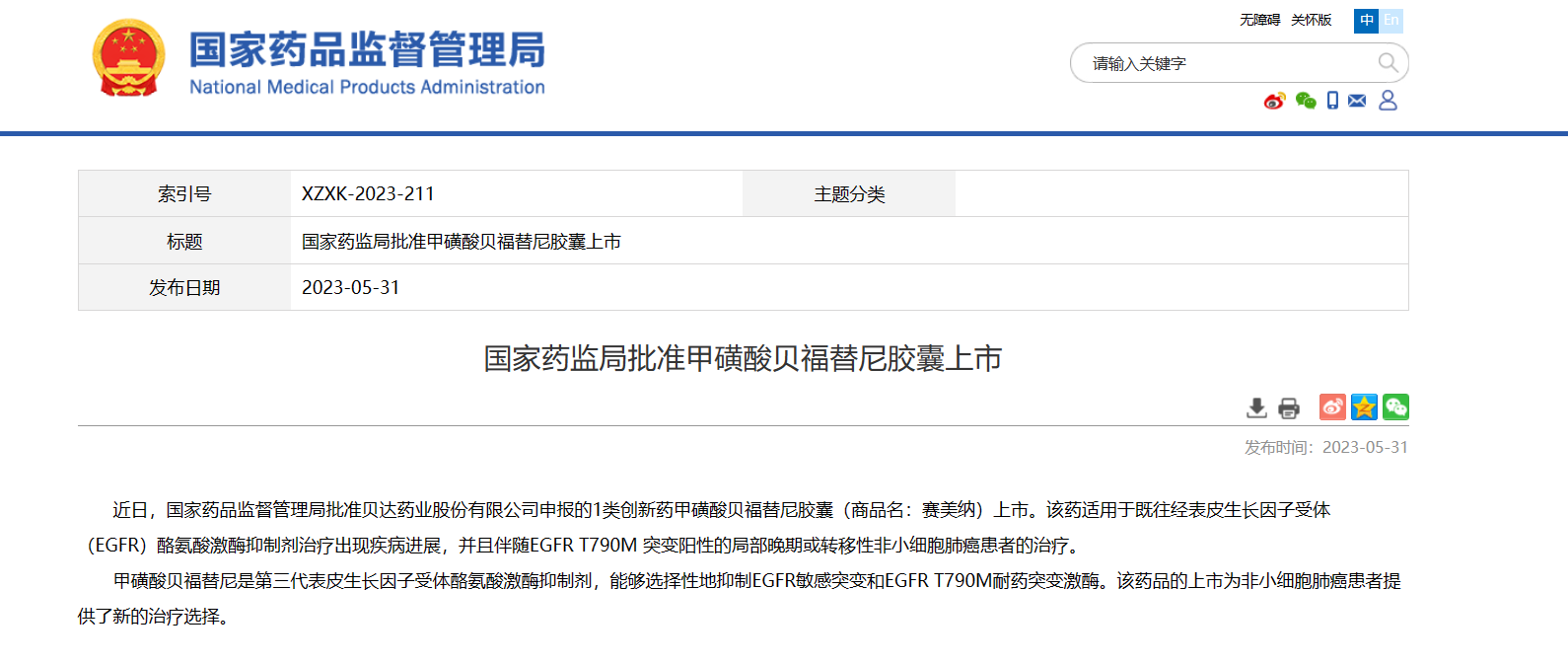Click index number XZXK-2023-211 cell
This screenshot has width=1568, height=663.
(x=368, y=194)
